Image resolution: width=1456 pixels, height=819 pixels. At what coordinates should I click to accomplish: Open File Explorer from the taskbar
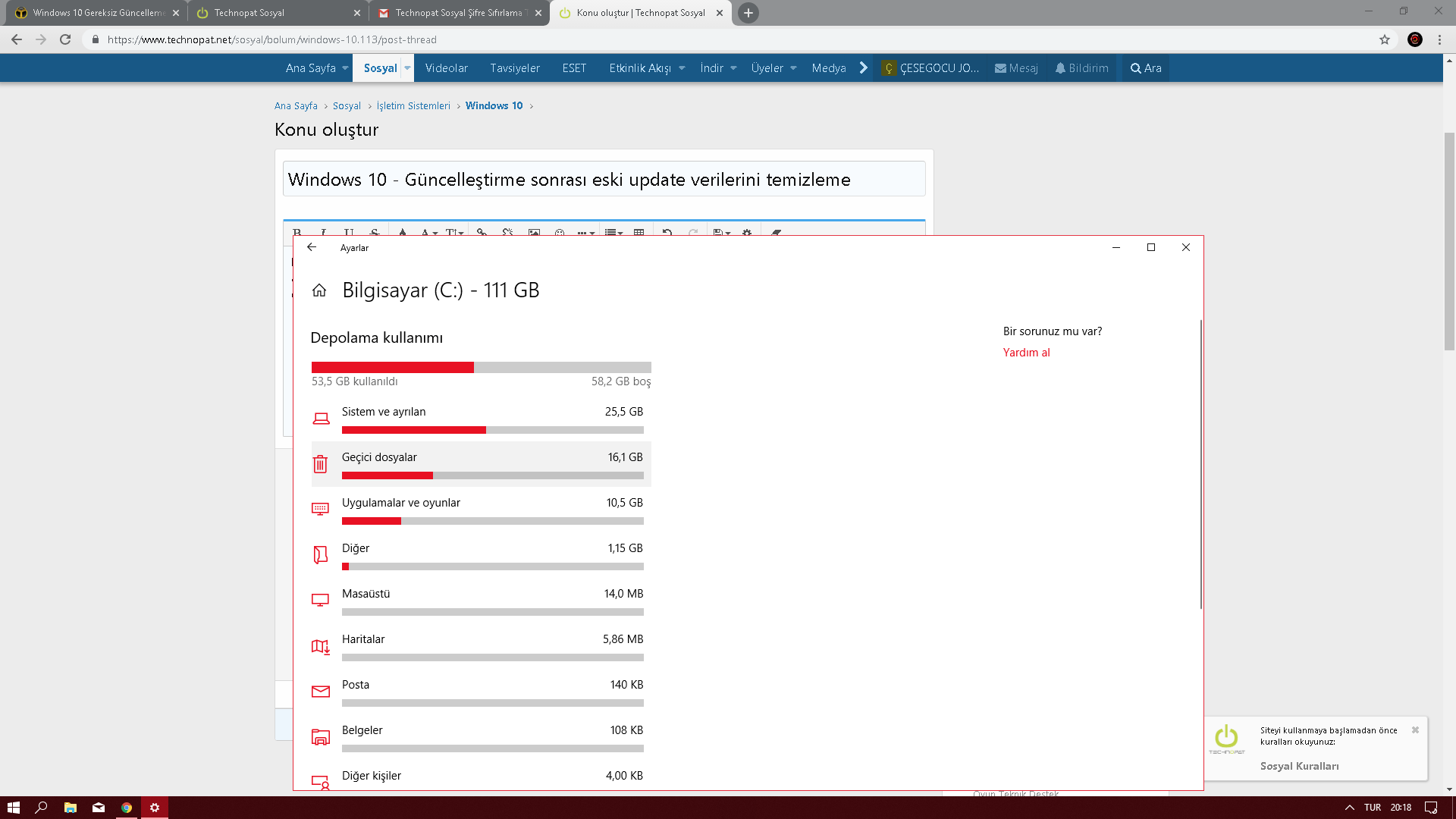tap(70, 808)
